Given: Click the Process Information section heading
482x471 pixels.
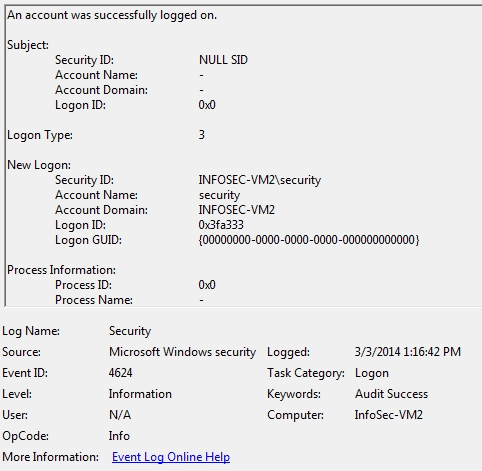Looking at the screenshot, I should [61, 270].
